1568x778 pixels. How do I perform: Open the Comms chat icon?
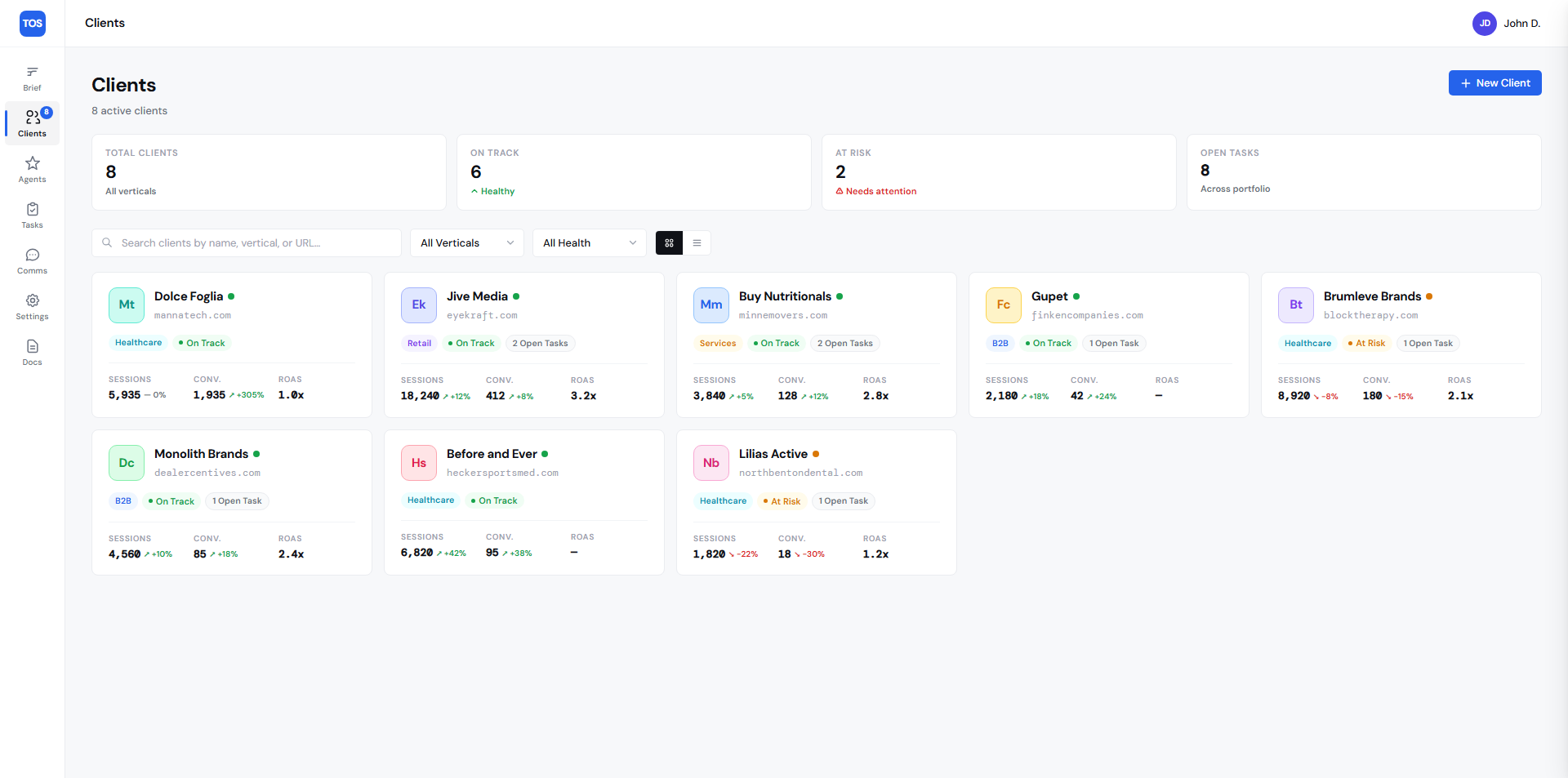[x=32, y=255]
